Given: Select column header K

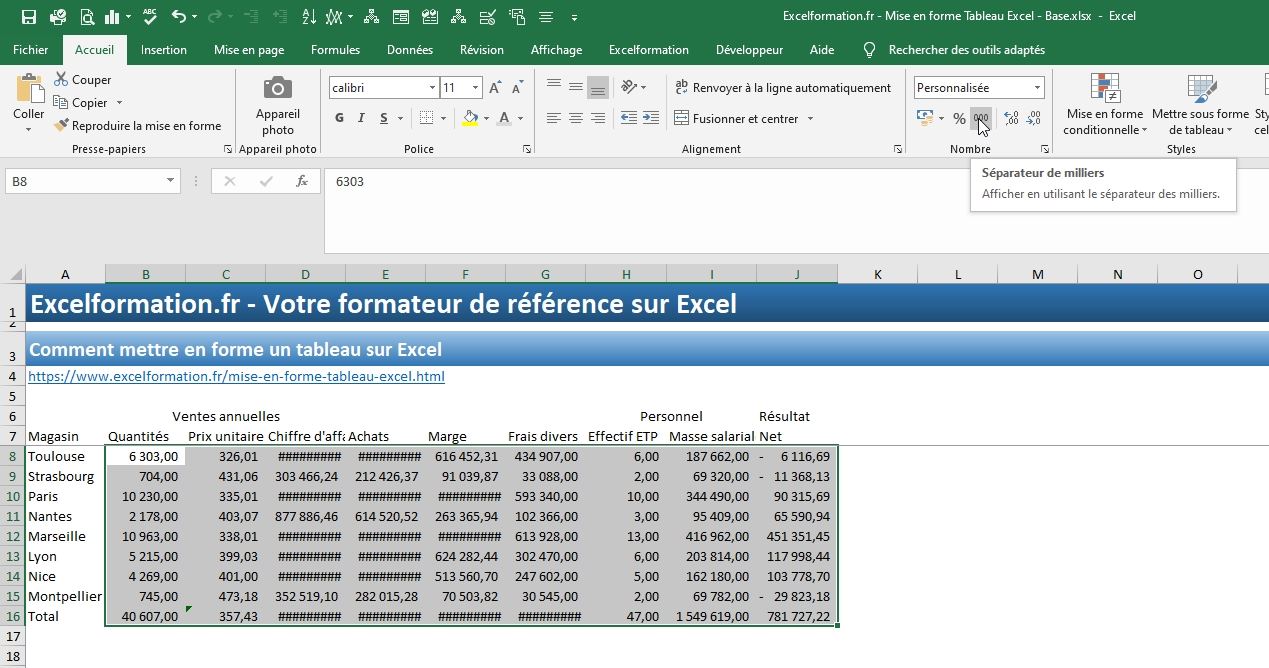Looking at the screenshot, I should point(877,274).
